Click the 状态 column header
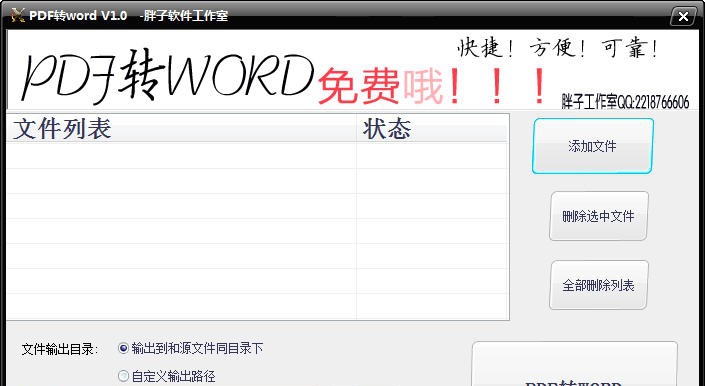 pos(432,129)
